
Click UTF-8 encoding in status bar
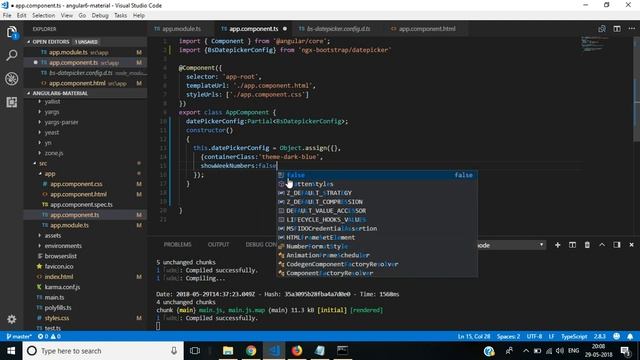(x=534, y=336)
